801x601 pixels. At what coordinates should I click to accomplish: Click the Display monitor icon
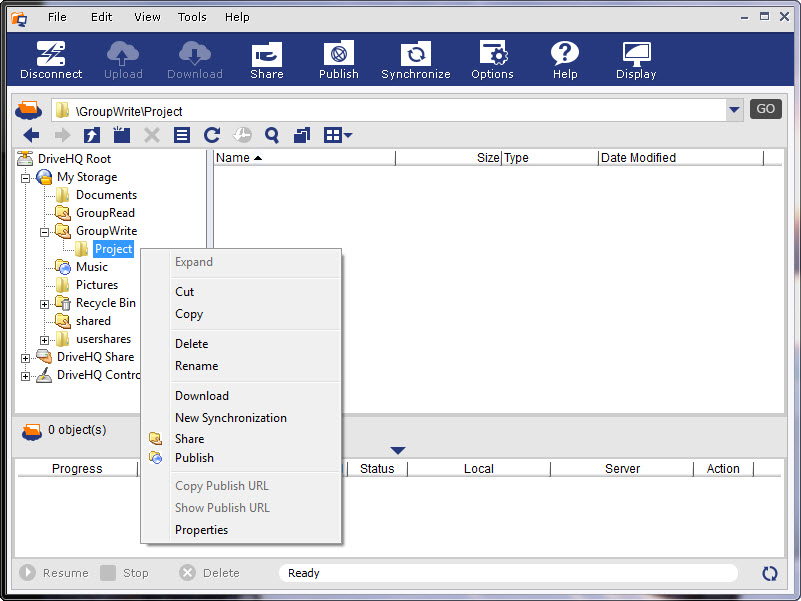coord(636,60)
